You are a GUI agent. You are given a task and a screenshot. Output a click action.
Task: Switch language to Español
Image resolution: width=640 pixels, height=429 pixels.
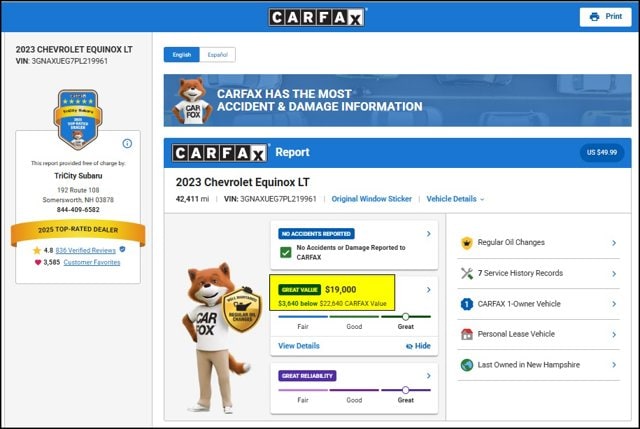coord(218,55)
